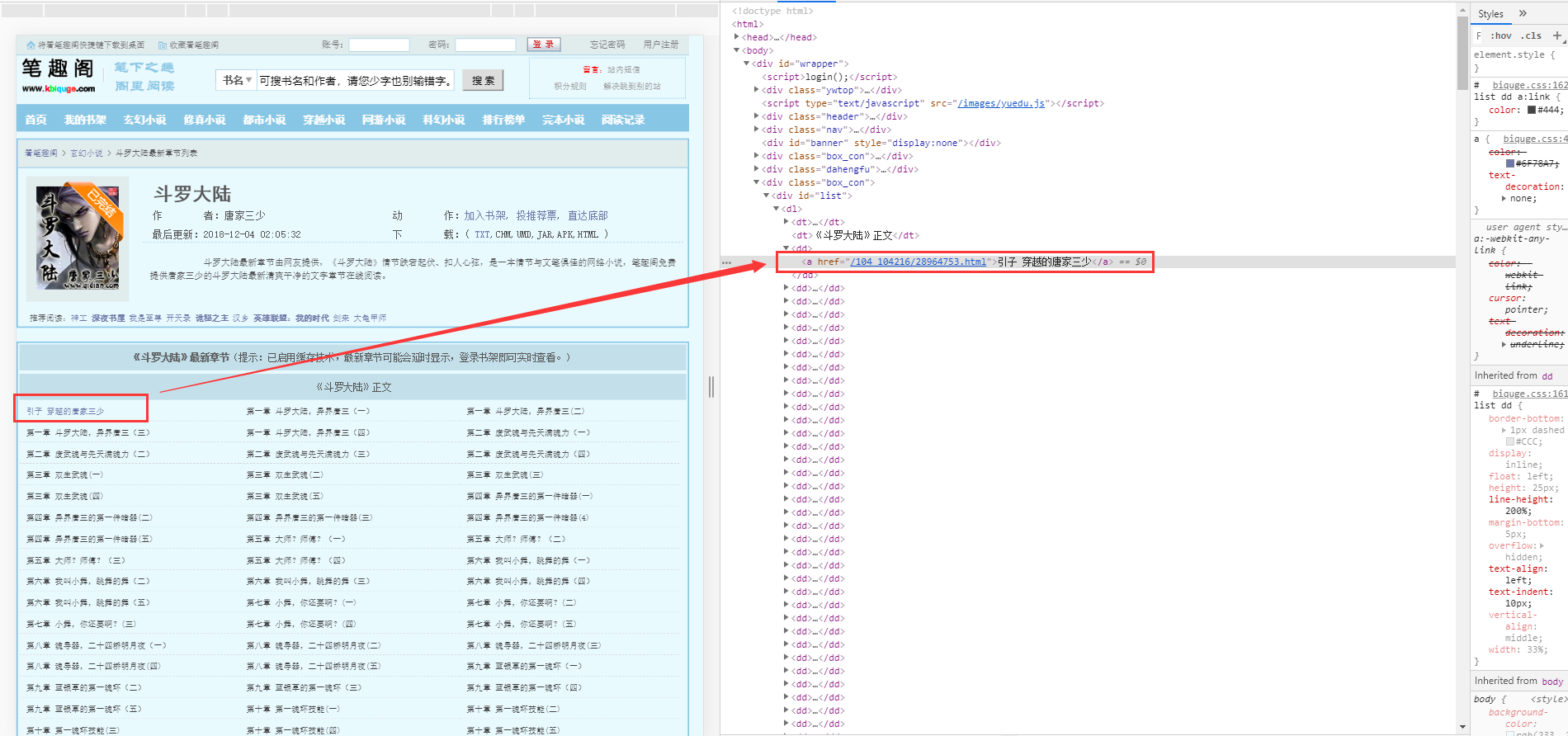Toggle the :hov element state panel
The height and width of the screenshot is (736, 1568).
[x=1501, y=35]
